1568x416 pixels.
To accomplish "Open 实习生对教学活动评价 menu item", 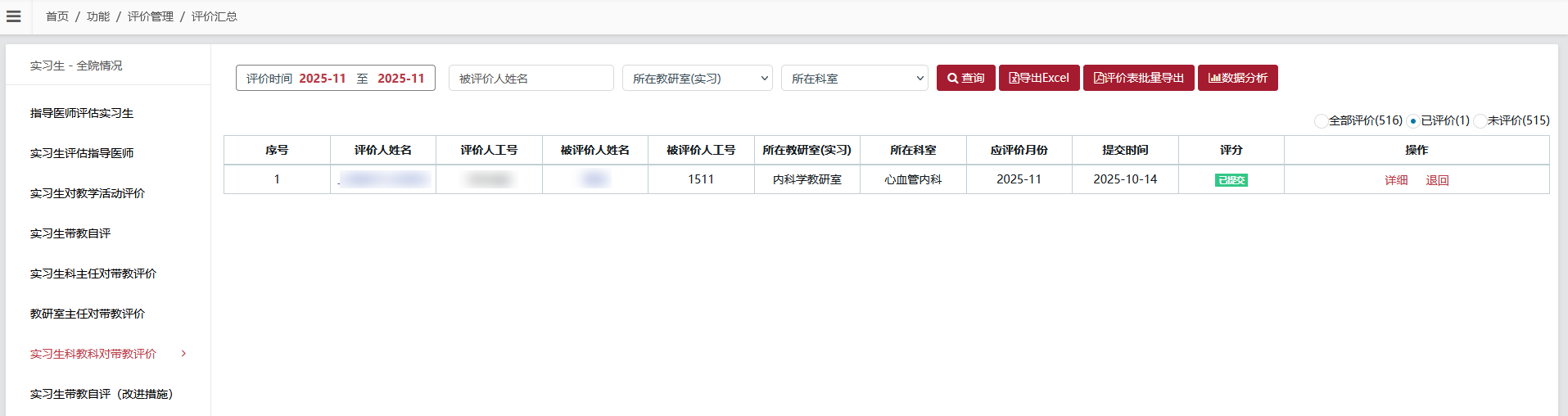I will point(88,193).
